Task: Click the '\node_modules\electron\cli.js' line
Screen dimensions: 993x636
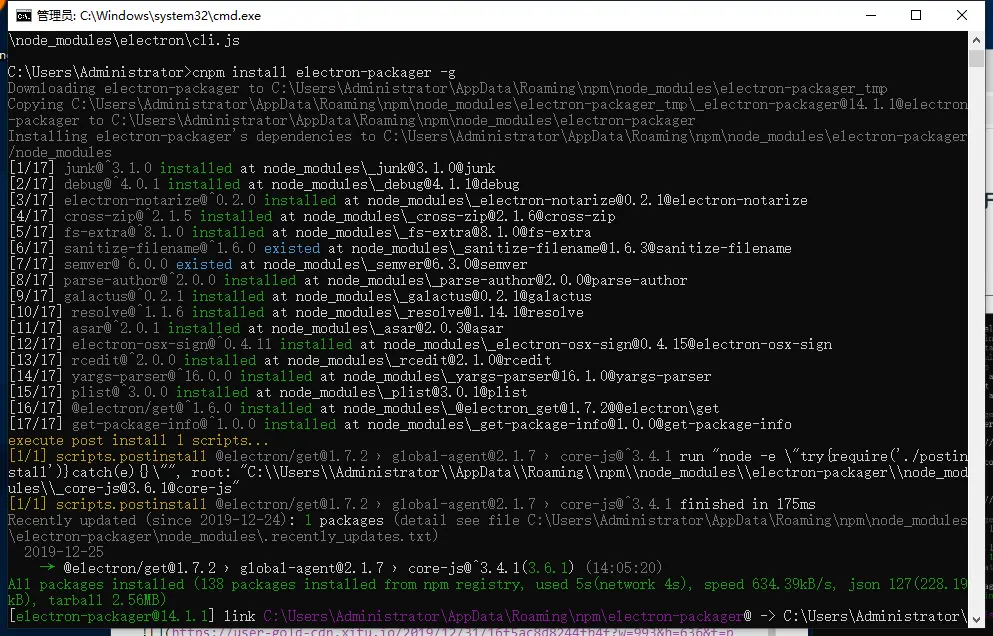Action: click(x=124, y=41)
